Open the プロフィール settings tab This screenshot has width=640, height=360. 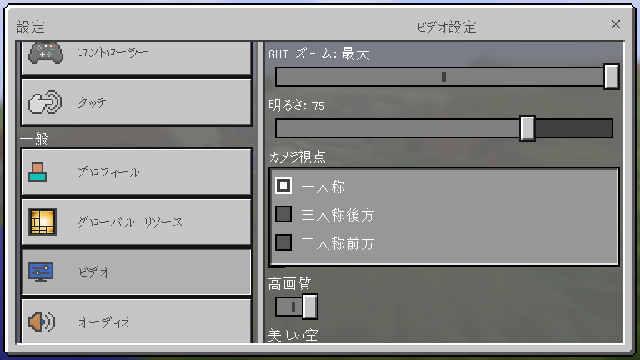tap(136, 172)
